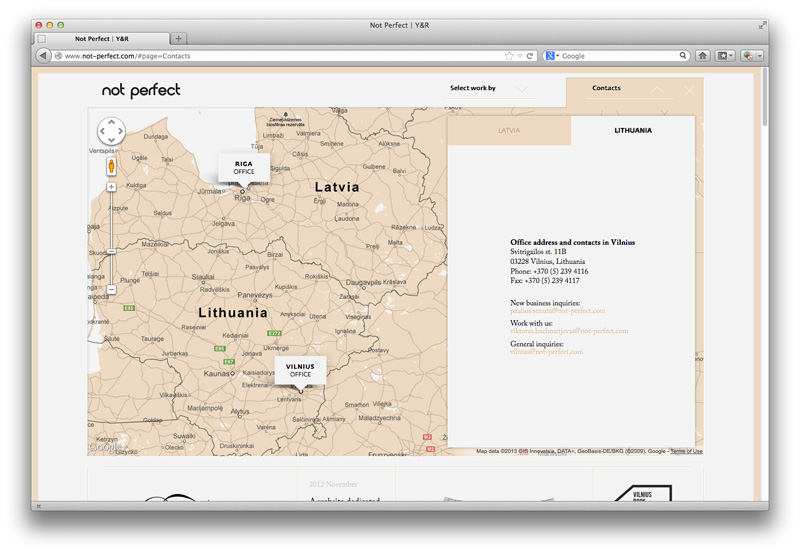Screen dimensions: 800x554
Task: Zoom in the map with plus
Action: click(x=111, y=187)
